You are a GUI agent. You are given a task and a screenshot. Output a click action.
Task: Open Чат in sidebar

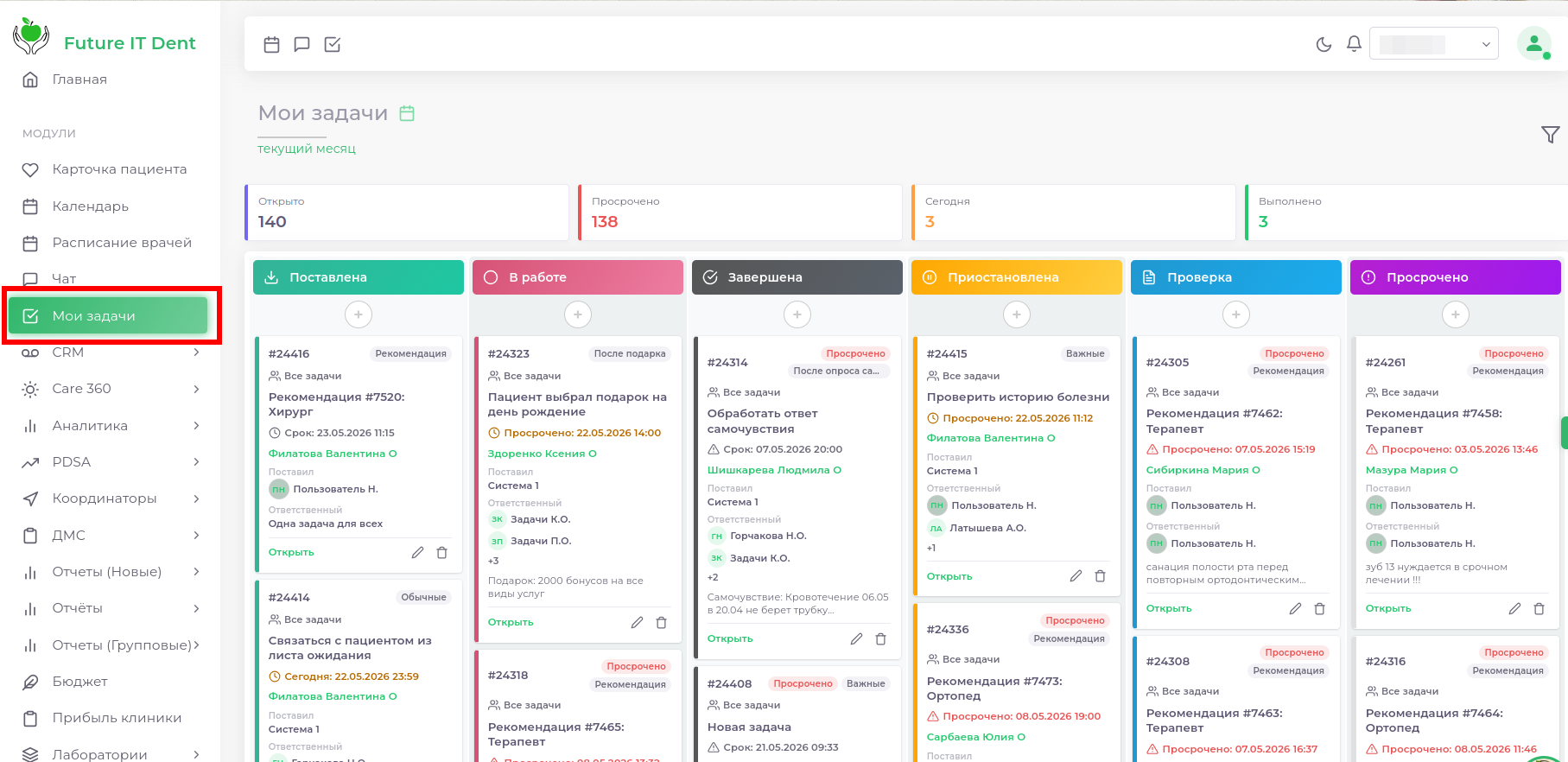tap(49, 279)
